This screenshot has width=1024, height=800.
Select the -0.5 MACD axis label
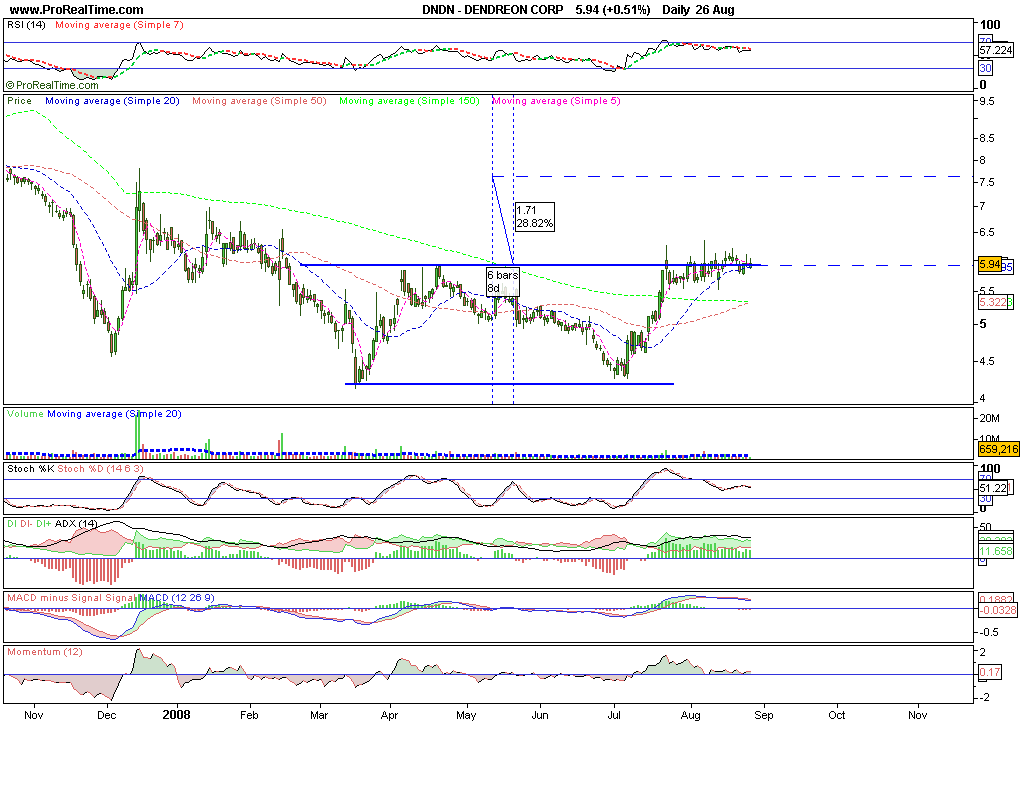[x=988, y=632]
